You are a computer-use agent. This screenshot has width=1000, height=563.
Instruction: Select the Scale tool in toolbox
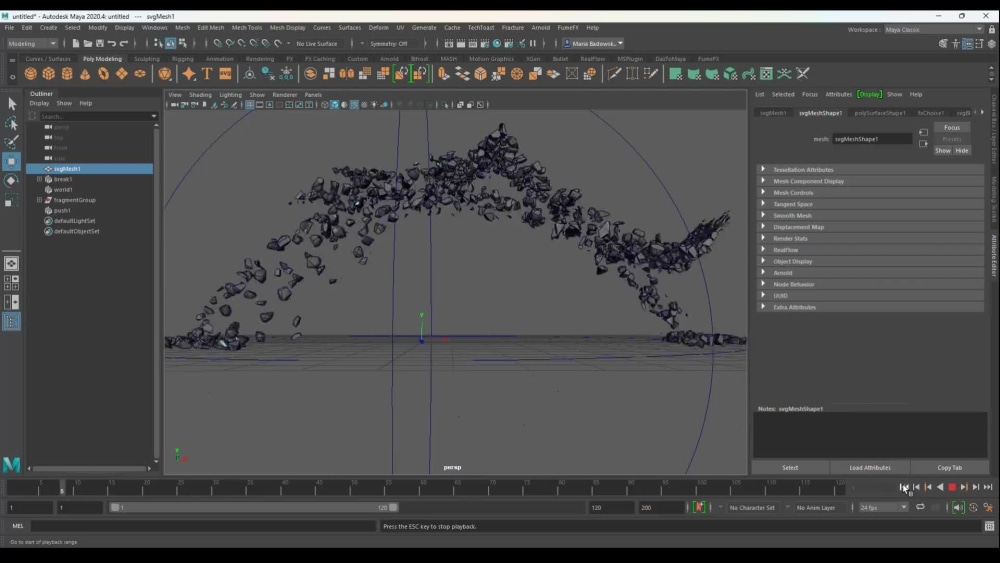coord(11,201)
